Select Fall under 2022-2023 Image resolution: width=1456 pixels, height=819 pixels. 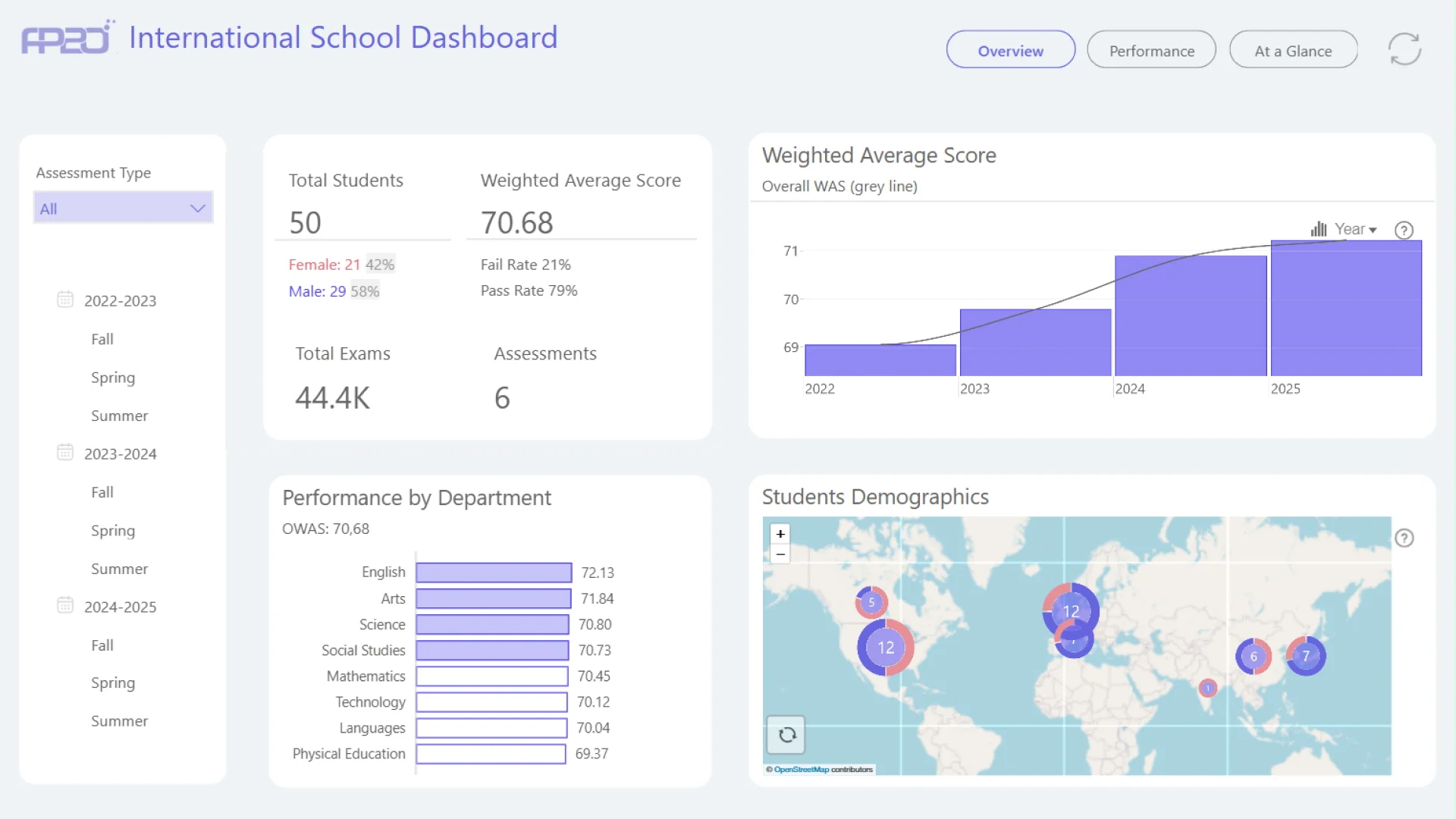(x=102, y=339)
